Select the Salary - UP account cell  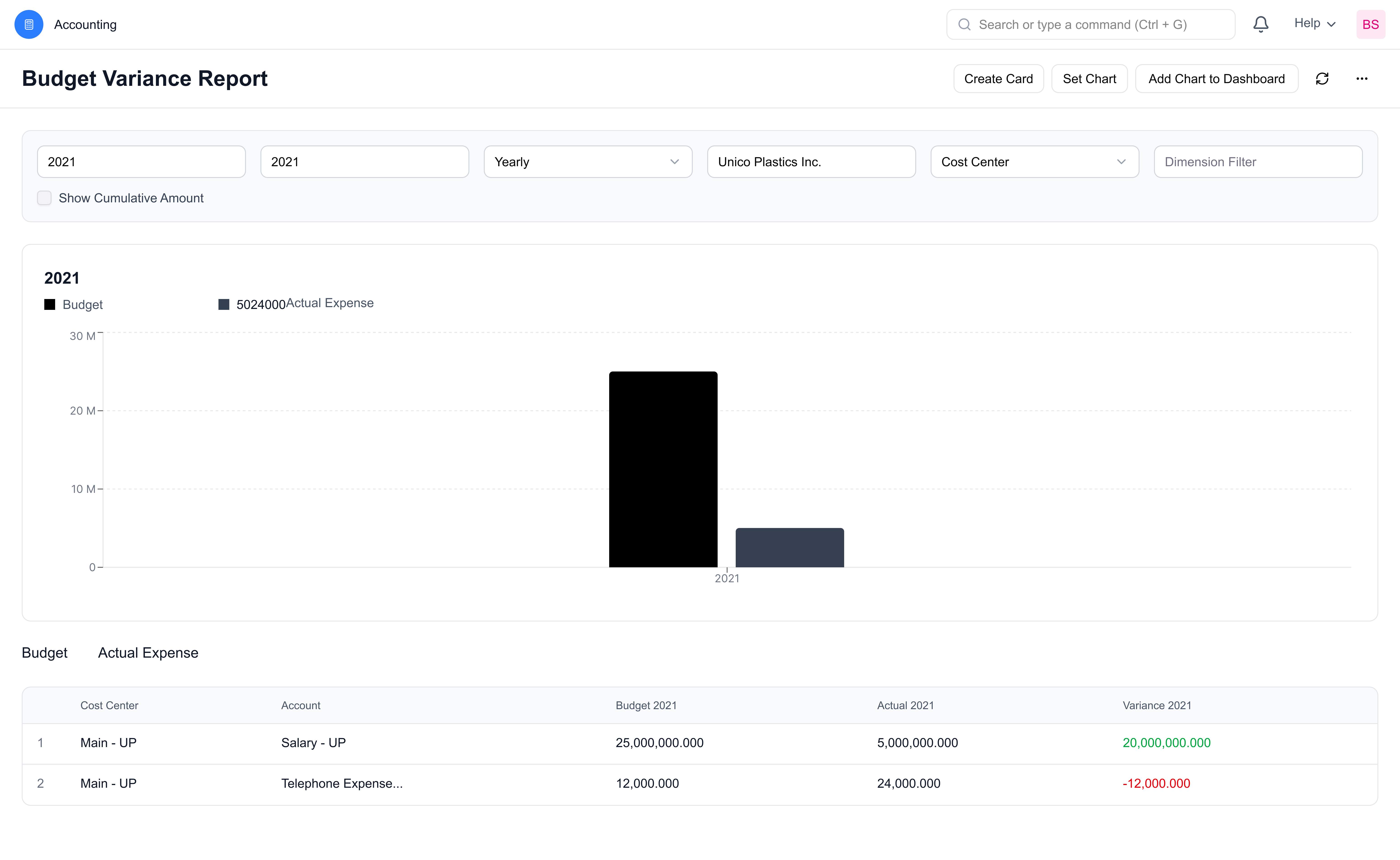click(314, 743)
